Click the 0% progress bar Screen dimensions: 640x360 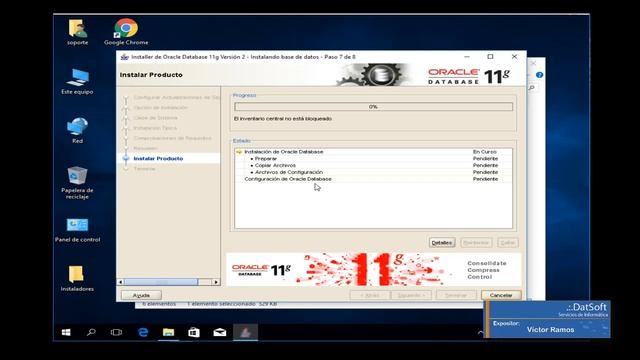373,107
